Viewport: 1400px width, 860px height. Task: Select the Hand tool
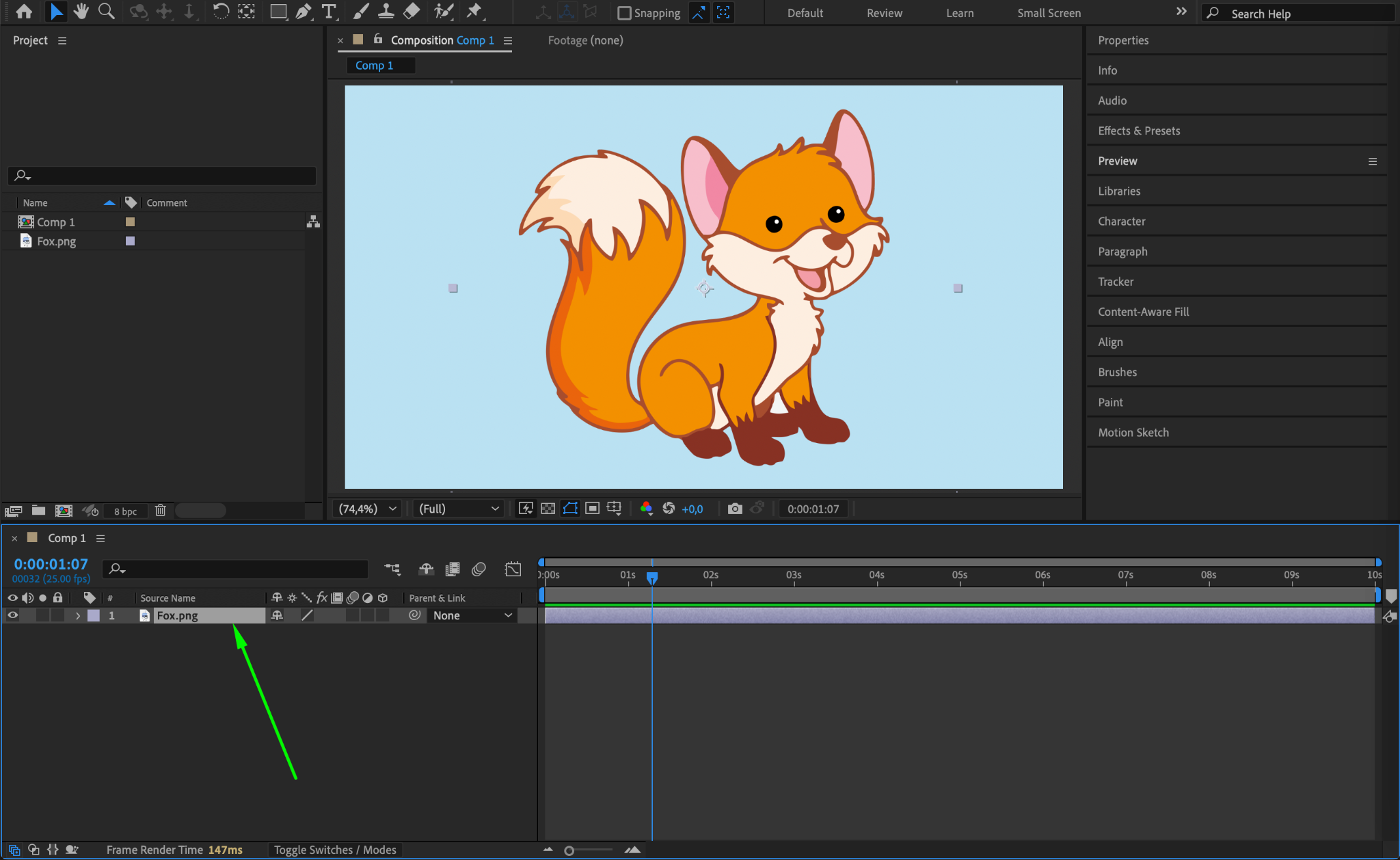81,12
